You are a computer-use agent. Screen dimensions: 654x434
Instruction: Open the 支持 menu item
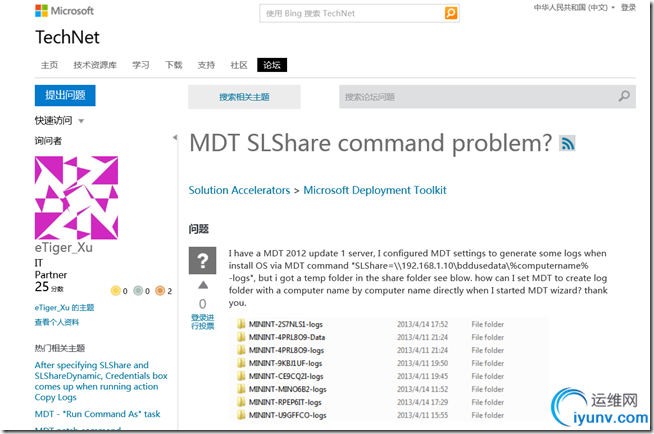(206, 65)
